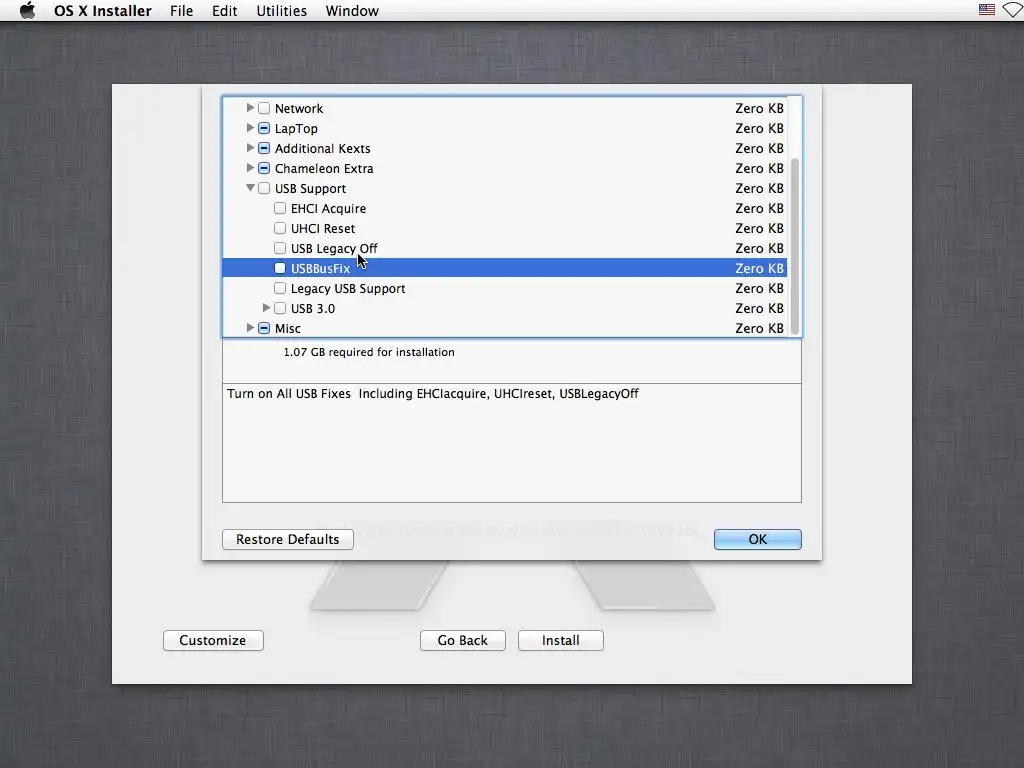Select the EHCI Acquire row label
The image size is (1024, 768).
(328, 208)
